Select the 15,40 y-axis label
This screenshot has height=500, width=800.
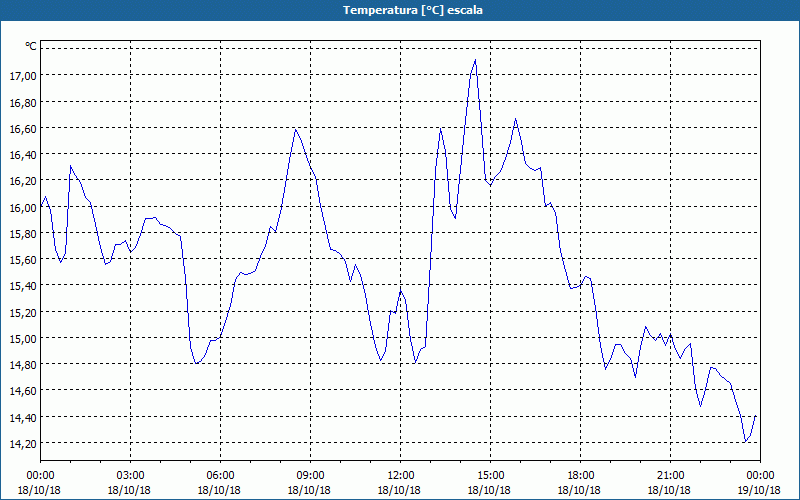23,286
